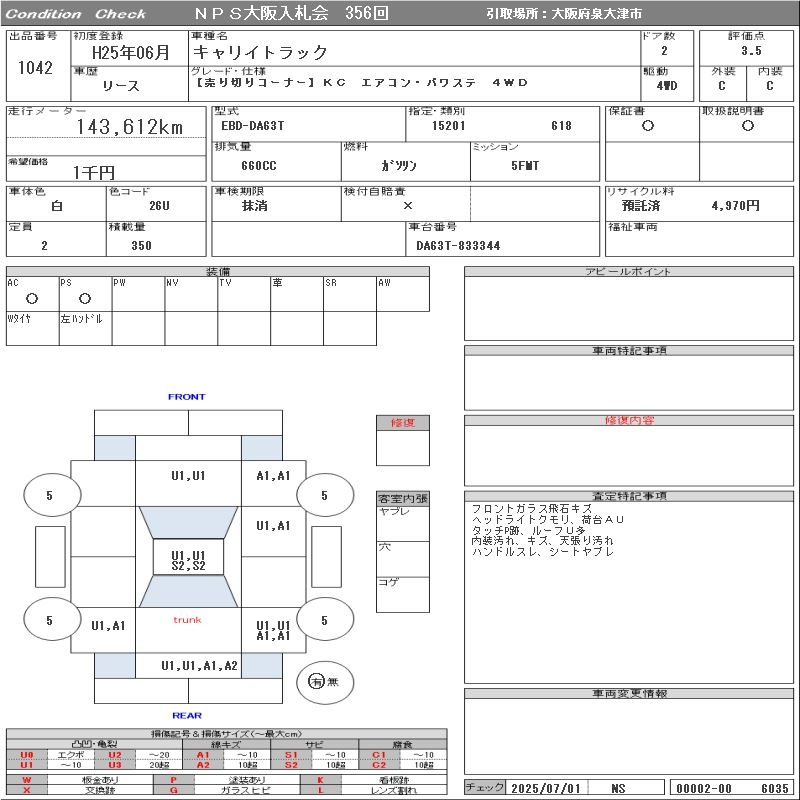Click classification number 618
This screenshot has width=800, height=800.
click(561, 126)
